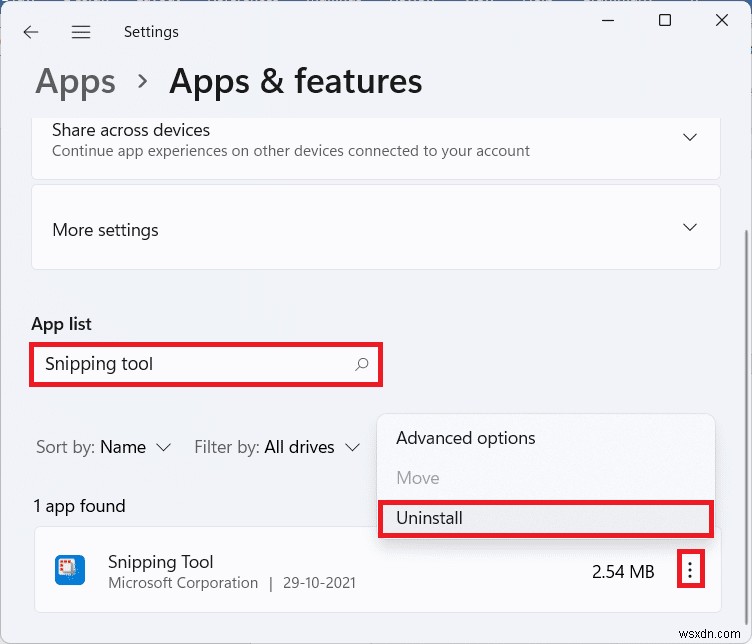Close the Settings window
Screen dimensions: 752x644
click(721, 20)
